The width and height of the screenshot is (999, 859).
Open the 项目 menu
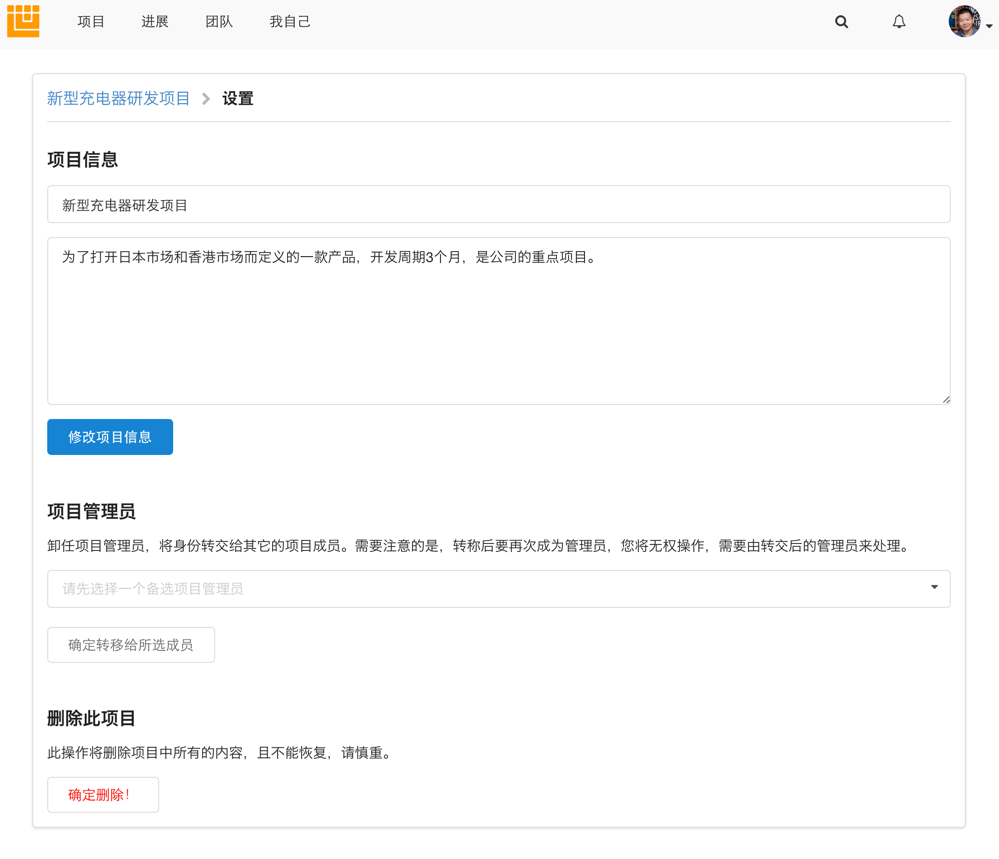coord(91,21)
